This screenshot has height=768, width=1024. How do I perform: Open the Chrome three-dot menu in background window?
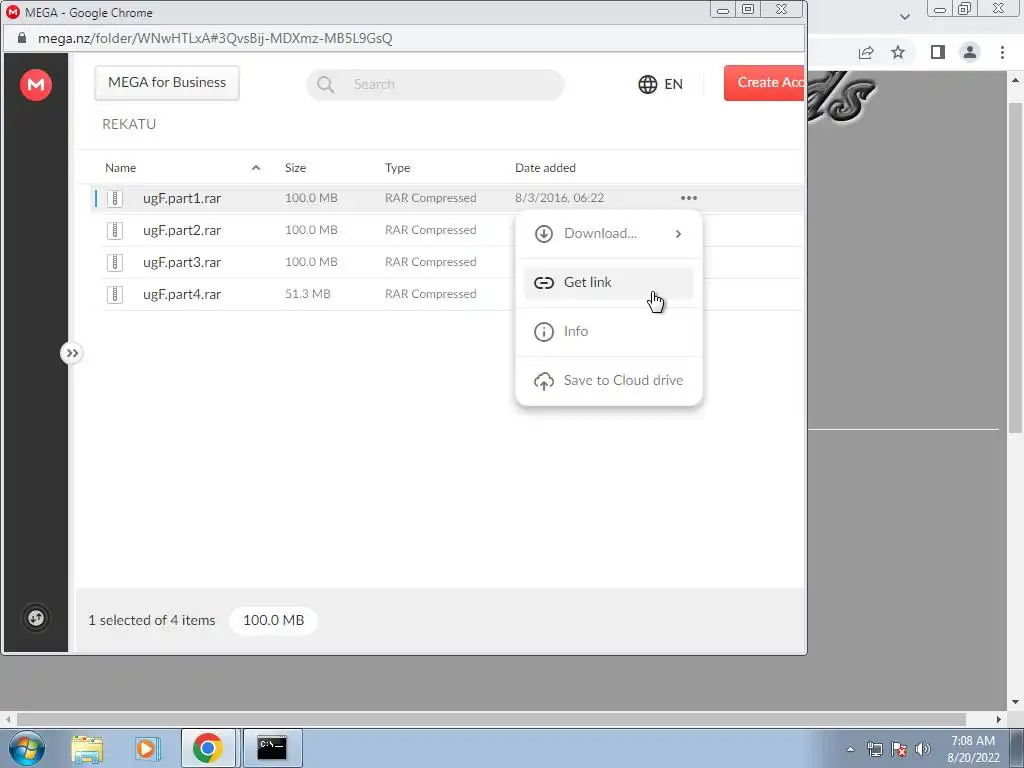pos(1002,52)
